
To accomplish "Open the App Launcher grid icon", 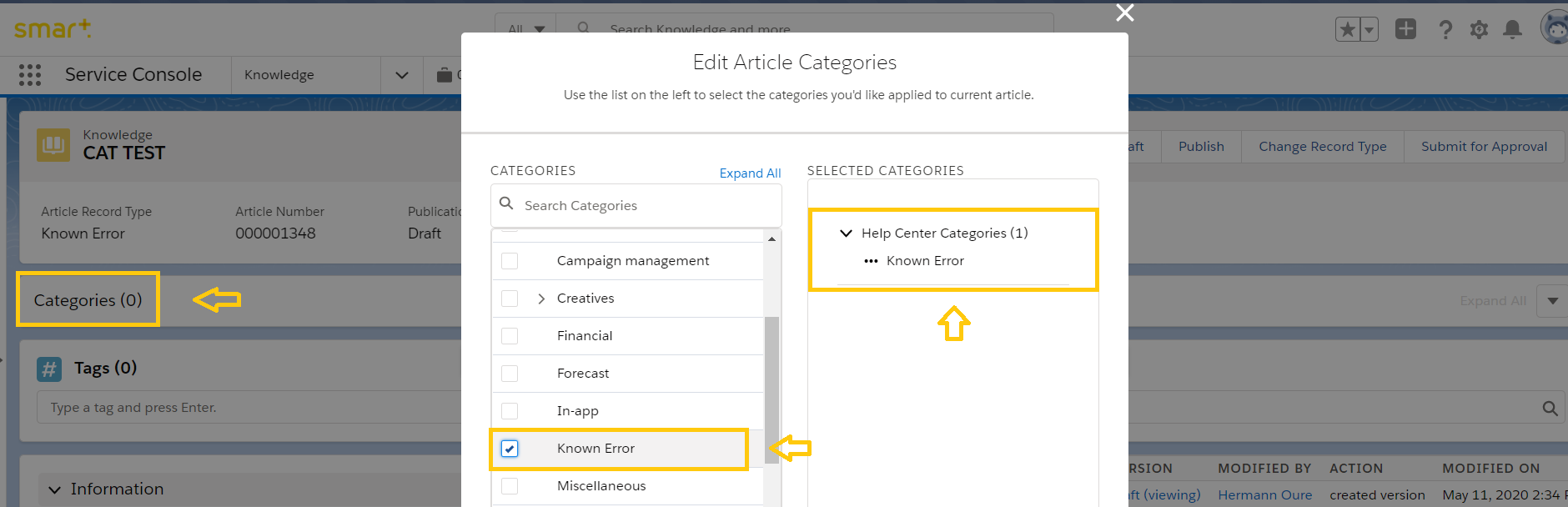I will tap(30, 75).
